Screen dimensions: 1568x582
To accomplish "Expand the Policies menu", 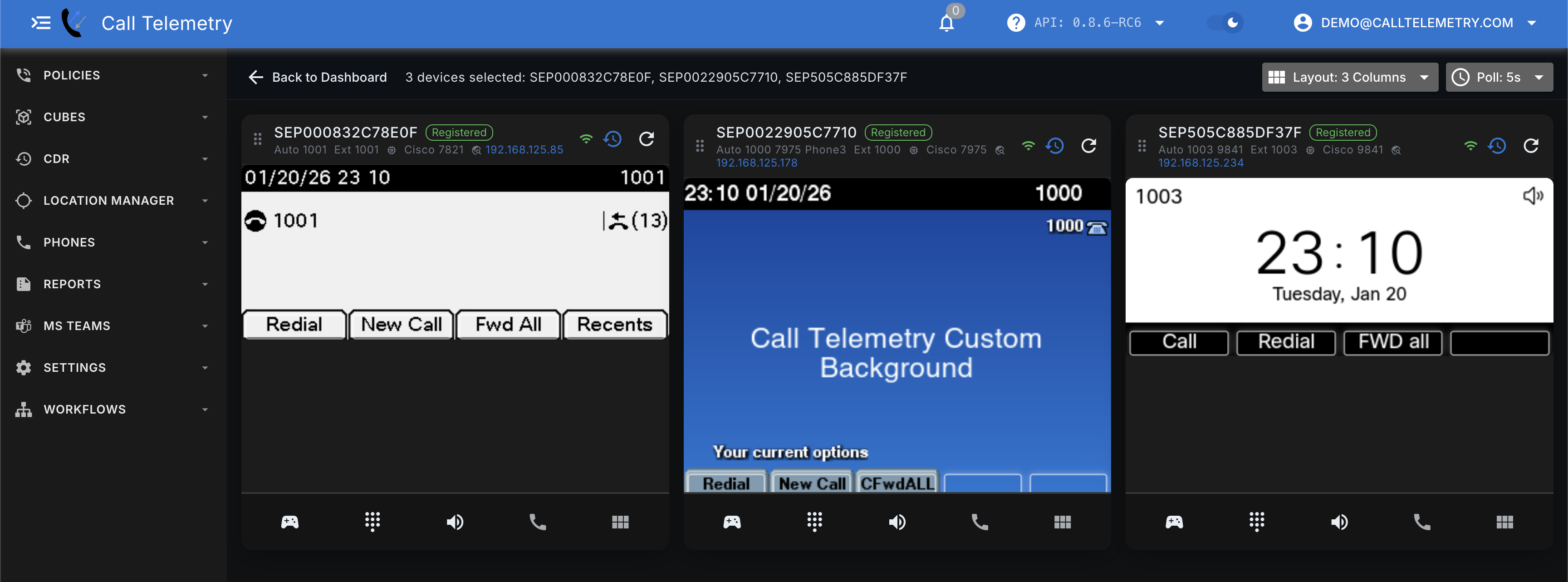I will tap(113, 75).
